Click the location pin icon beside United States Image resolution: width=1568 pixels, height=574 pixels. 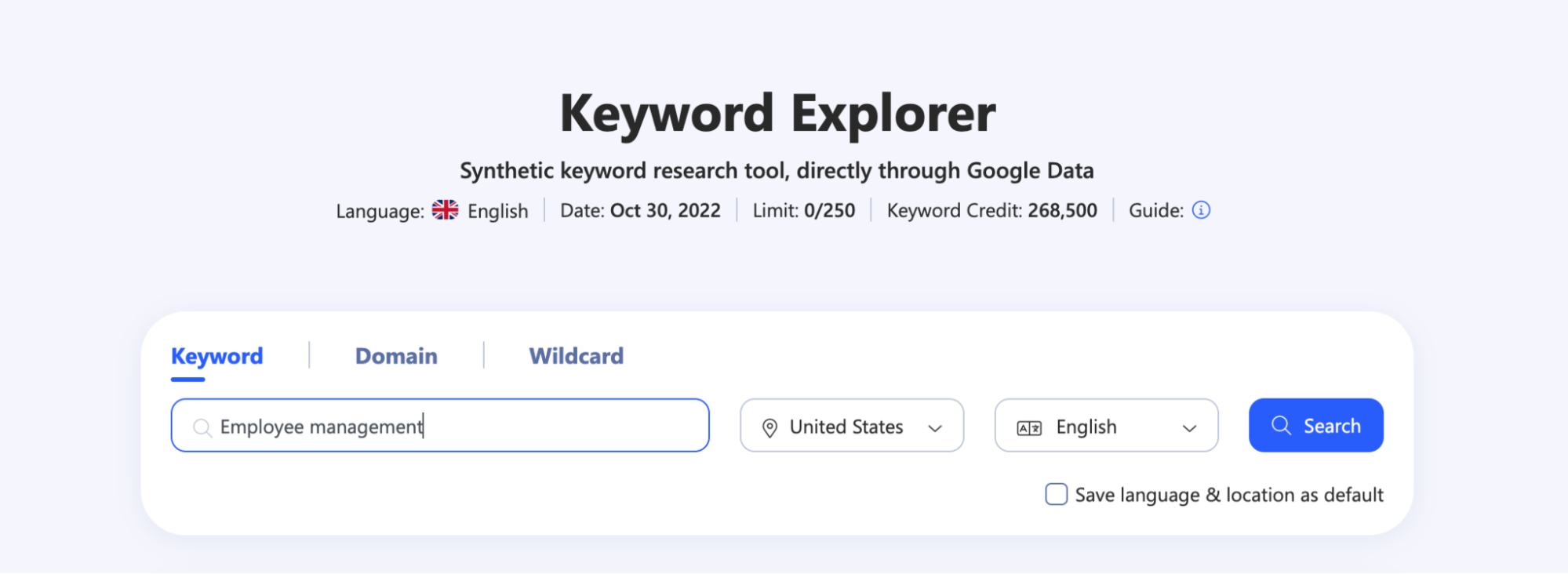769,427
